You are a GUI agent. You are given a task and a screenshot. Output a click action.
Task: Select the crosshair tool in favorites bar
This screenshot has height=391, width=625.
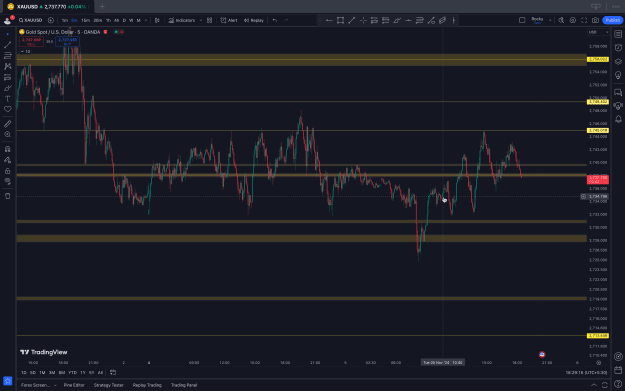pyautogui.click(x=363, y=20)
